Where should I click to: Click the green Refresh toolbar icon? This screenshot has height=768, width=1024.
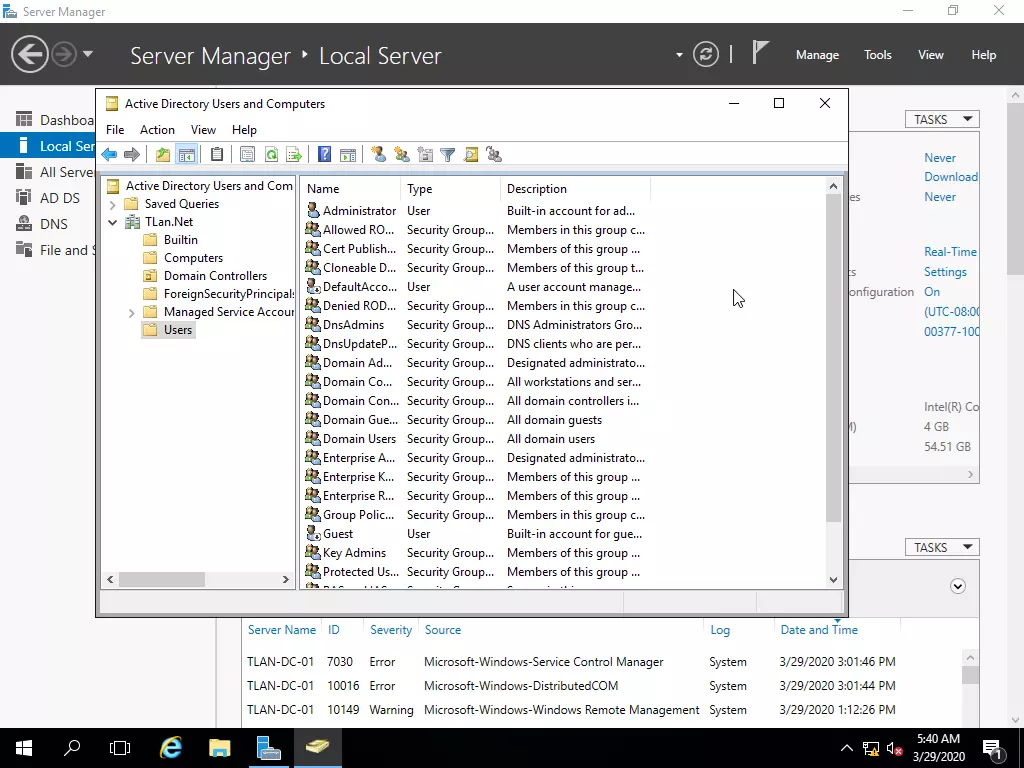tap(271, 155)
